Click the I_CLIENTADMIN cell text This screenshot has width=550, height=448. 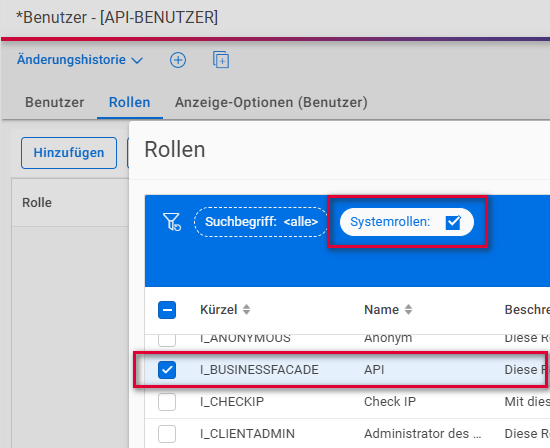point(247,434)
